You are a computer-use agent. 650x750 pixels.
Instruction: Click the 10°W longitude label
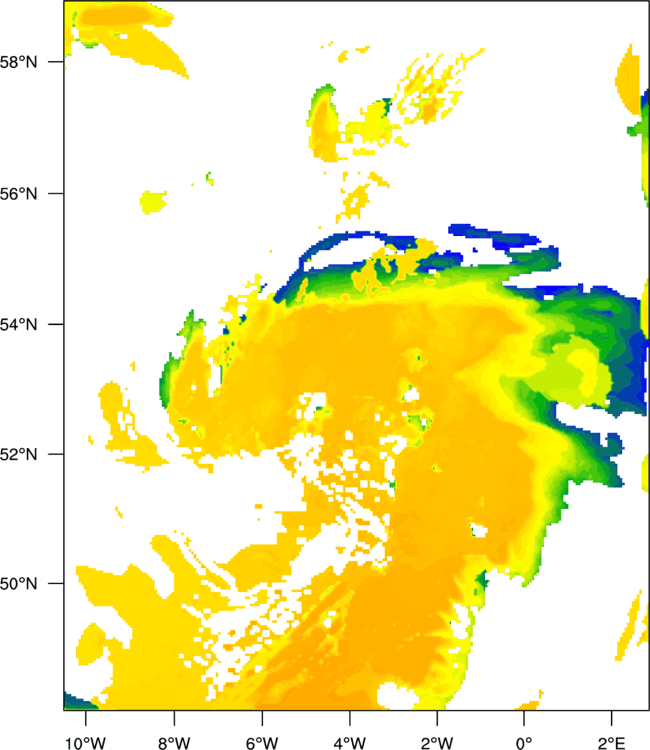(x=86, y=741)
